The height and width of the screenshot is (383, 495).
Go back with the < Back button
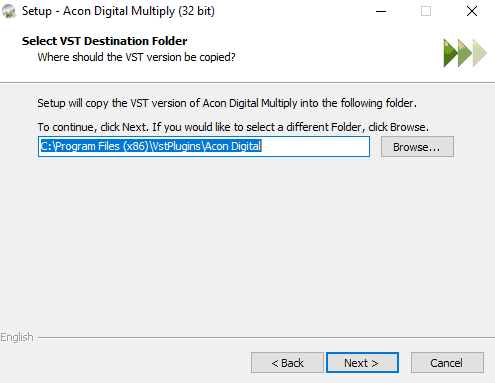point(287,362)
